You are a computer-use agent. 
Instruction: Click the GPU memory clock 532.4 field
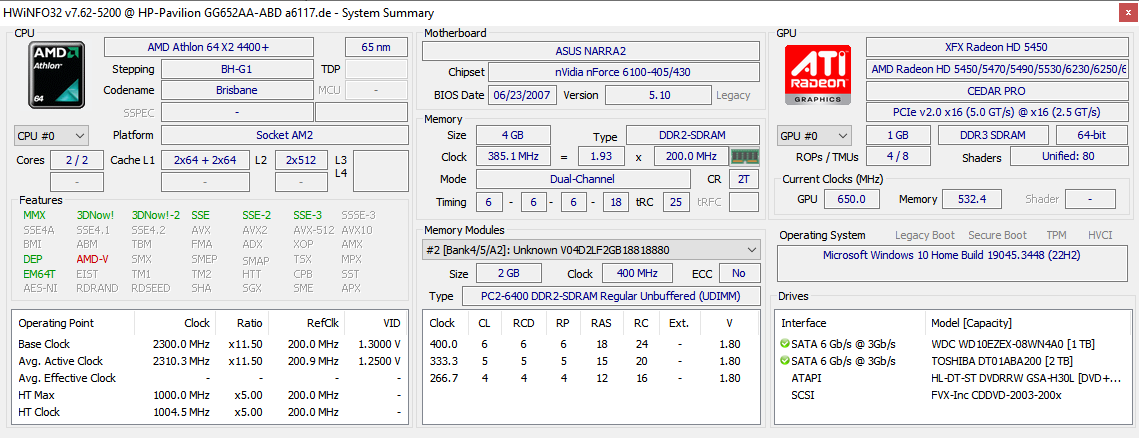click(971, 199)
